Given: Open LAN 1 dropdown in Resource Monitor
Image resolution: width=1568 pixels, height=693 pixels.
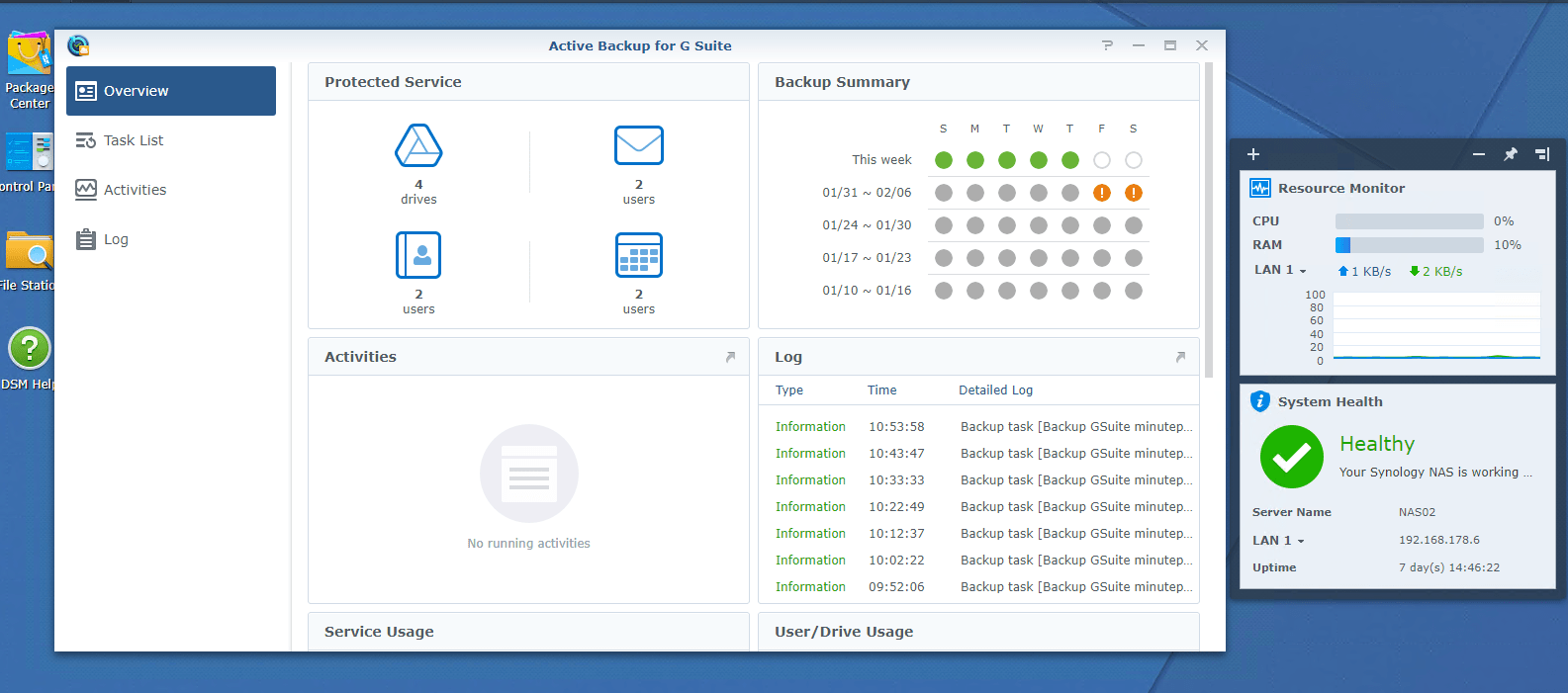Looking at the screenshot, I should coord(1280,270).
